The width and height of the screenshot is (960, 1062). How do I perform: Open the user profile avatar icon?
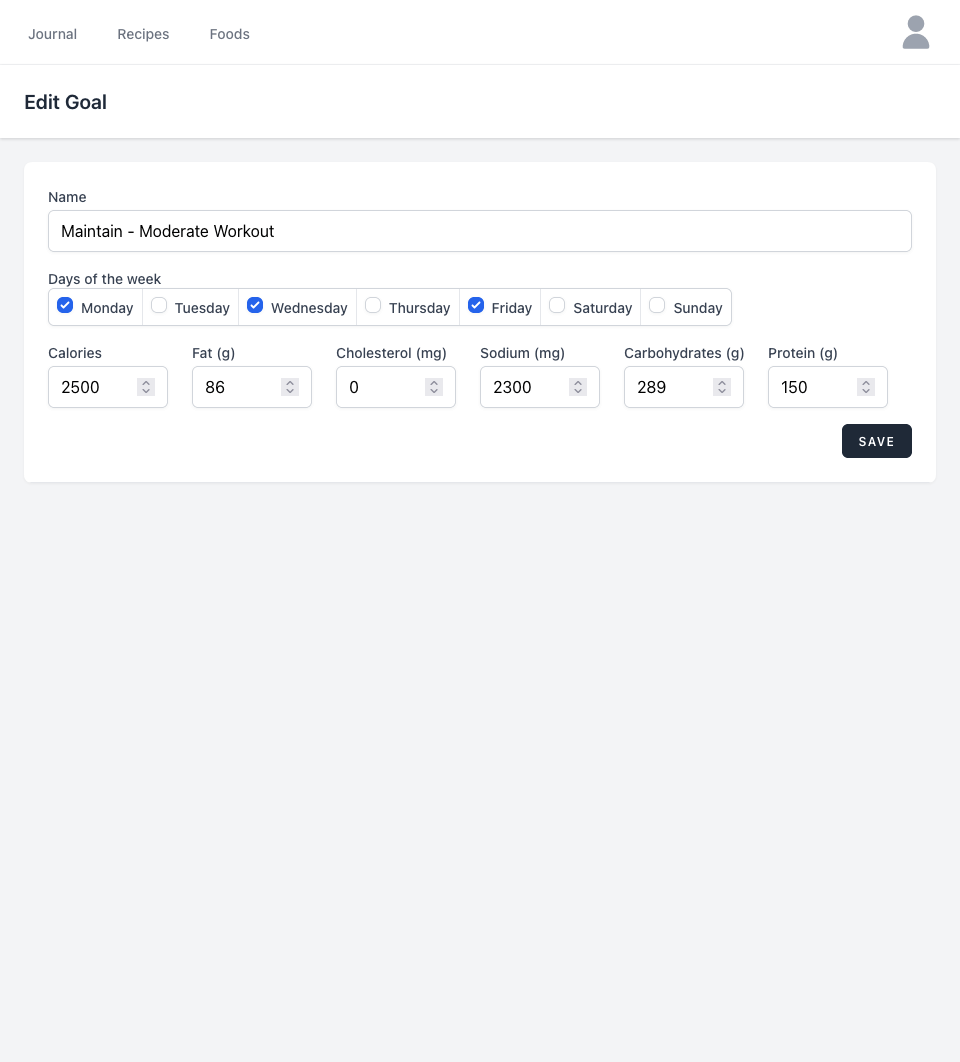coord(915,32)
